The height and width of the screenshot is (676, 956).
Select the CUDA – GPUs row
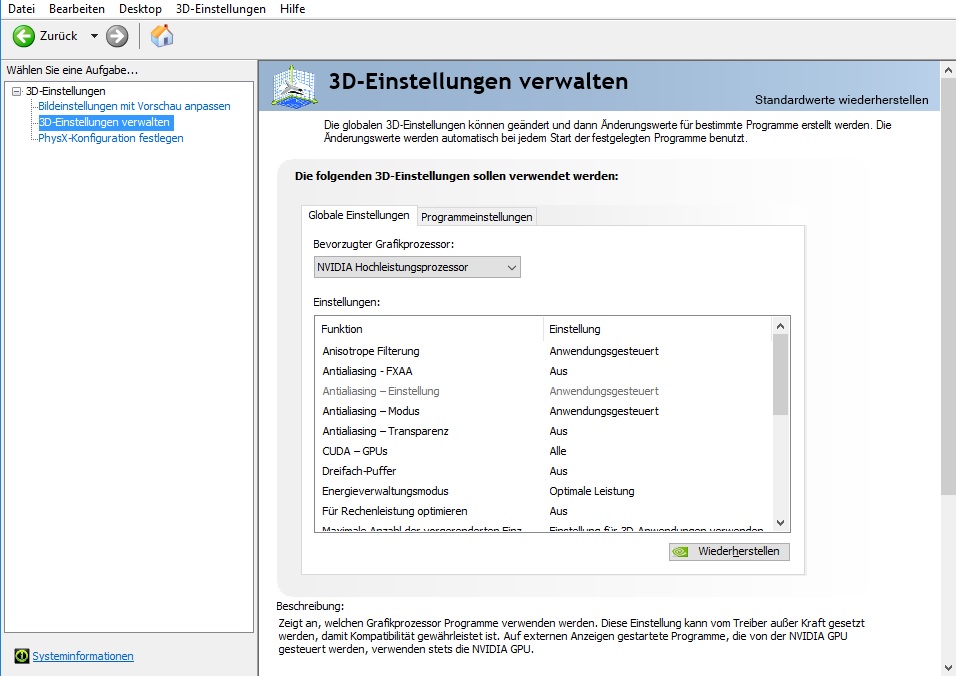click(x=543, y=451)
